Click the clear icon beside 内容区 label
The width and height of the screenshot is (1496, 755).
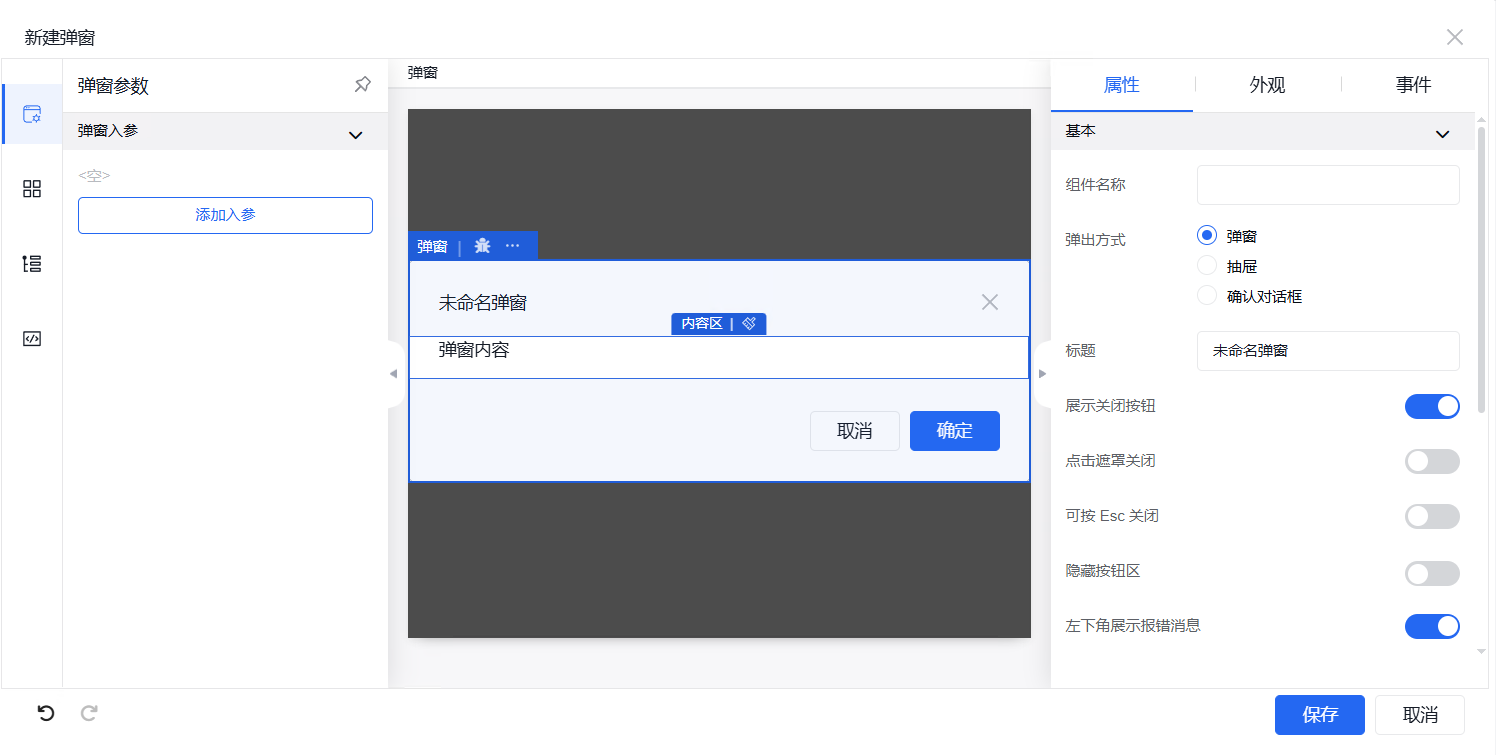pos(749,324)
